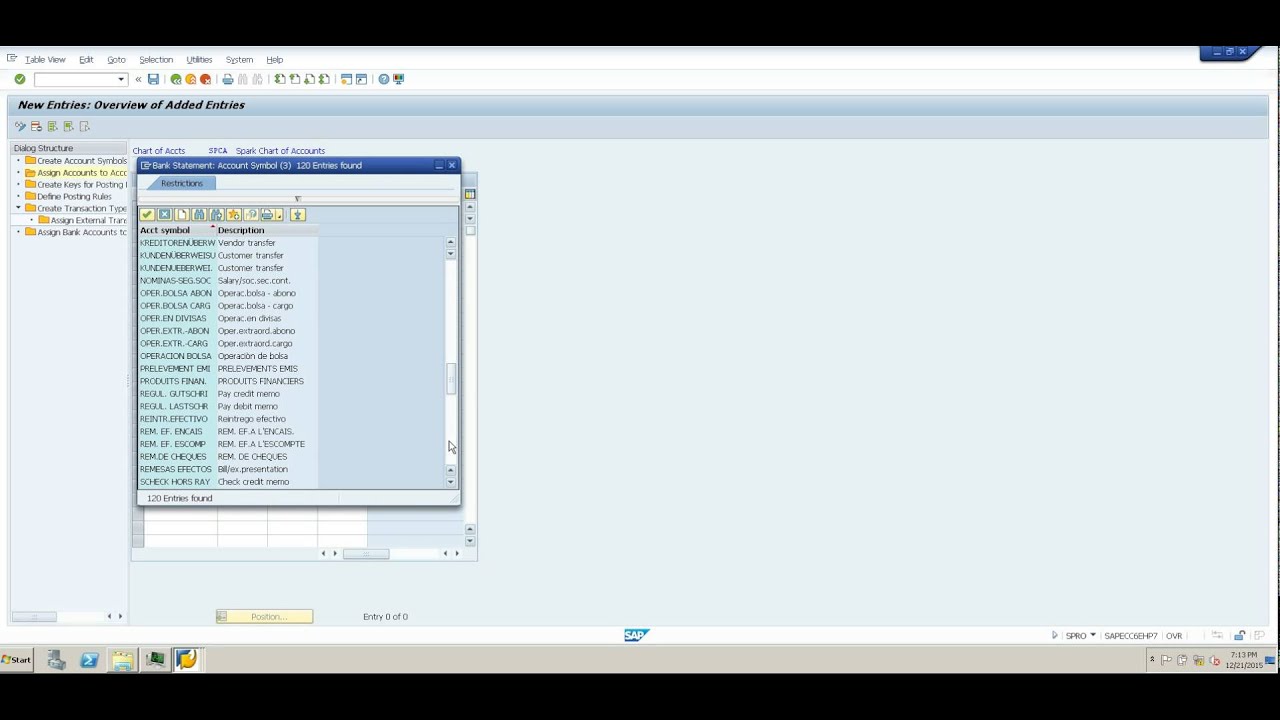Click the dialog pin/hold icon
Image resolution: width=1280 pixels, height=720 pixels.
[x=297, y=215]
